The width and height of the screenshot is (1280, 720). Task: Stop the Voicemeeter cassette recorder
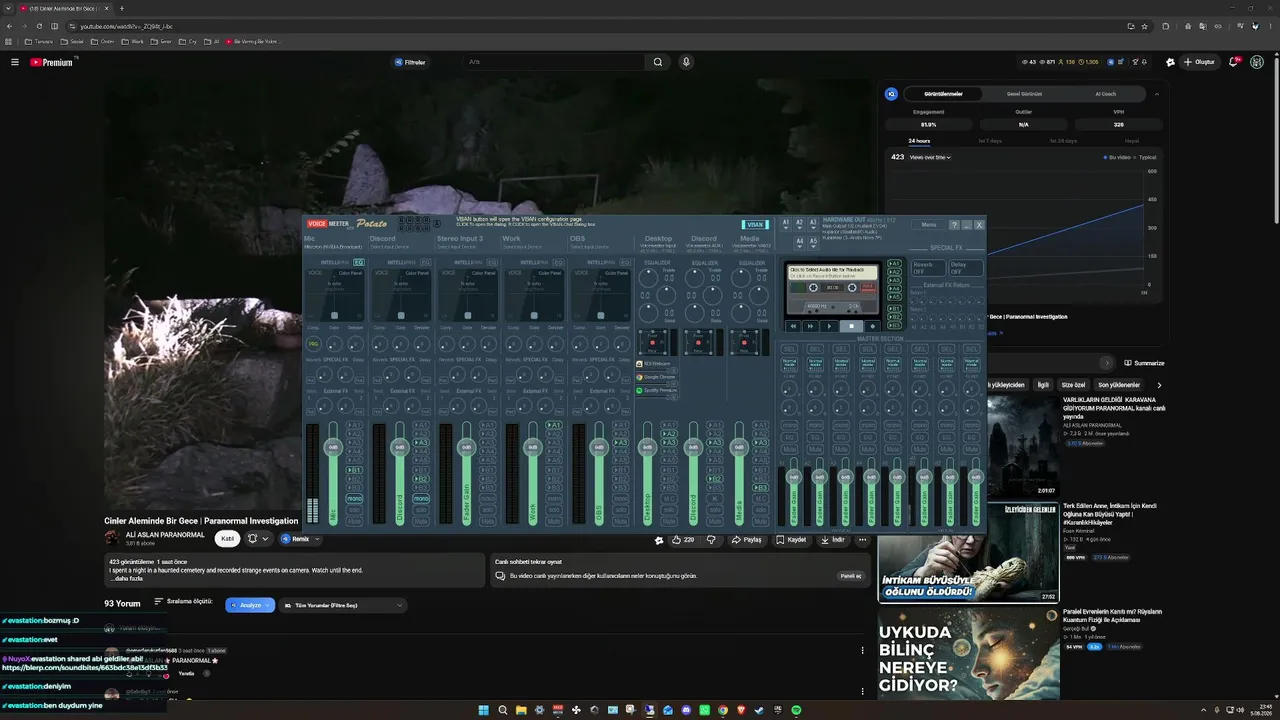click(x=851, y=326)
